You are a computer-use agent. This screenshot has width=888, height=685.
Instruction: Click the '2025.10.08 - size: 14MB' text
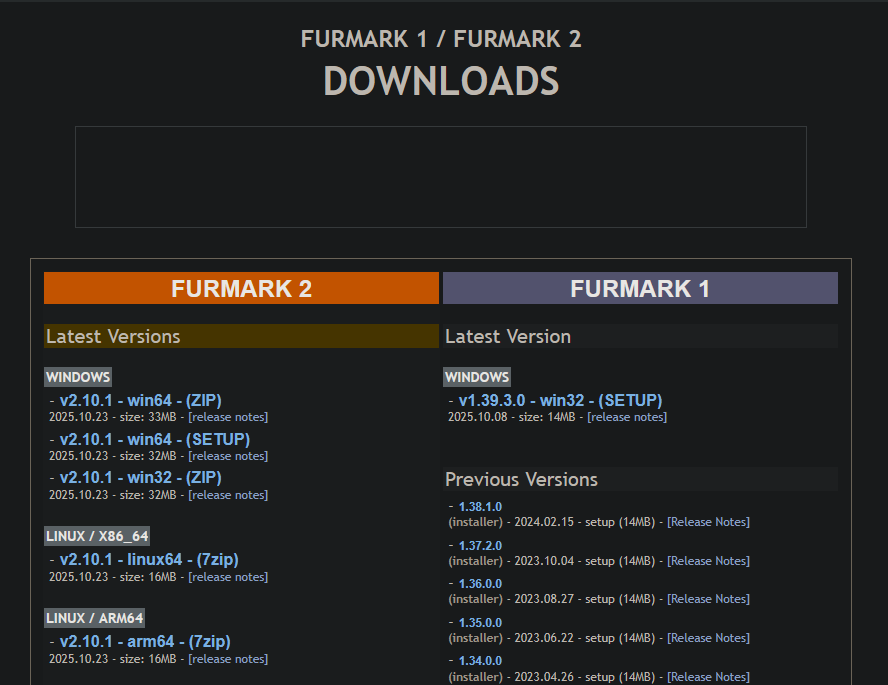click(x=511, y=417)
